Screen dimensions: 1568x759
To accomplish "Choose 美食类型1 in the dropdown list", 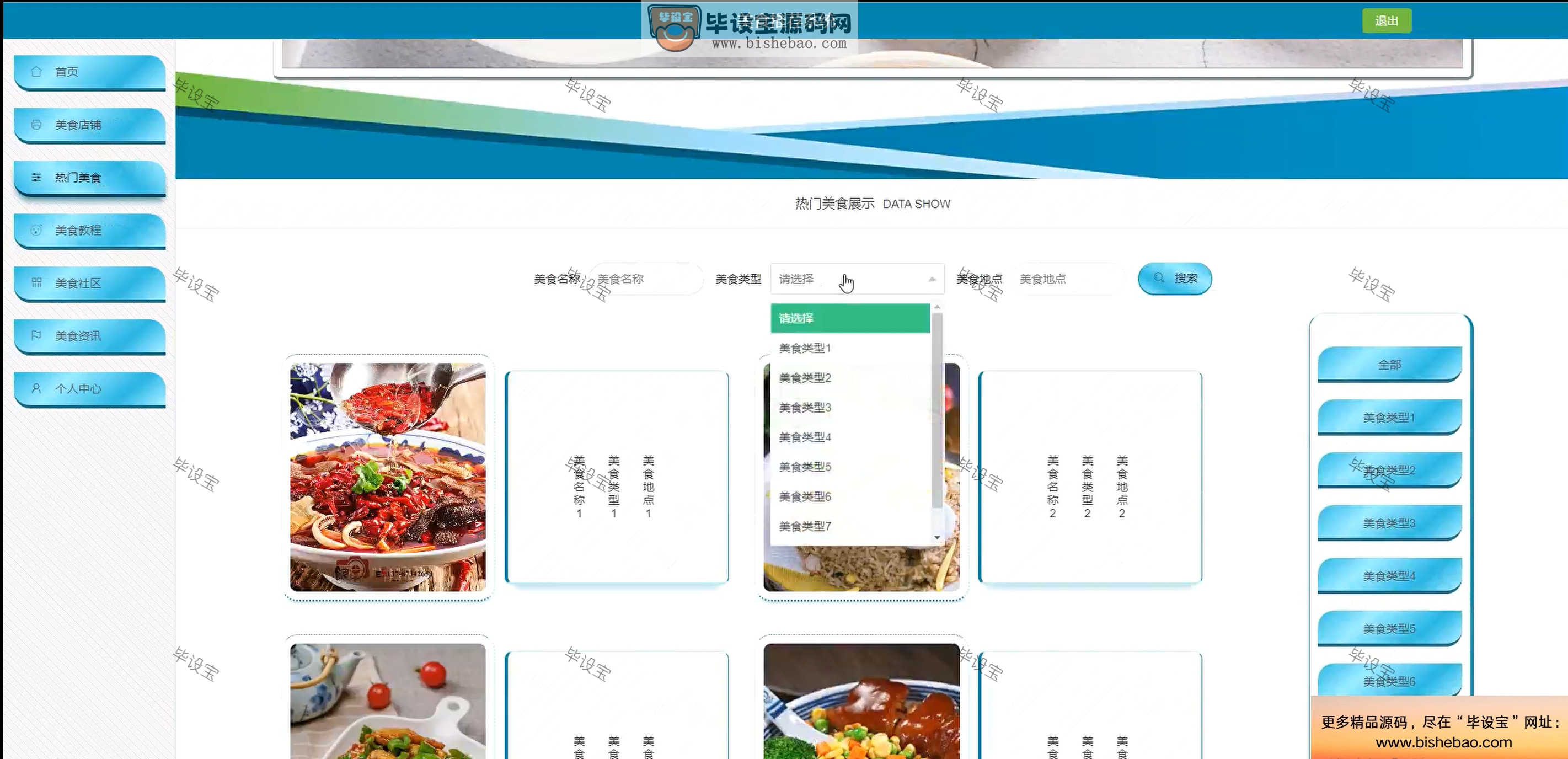I will 850,348.
